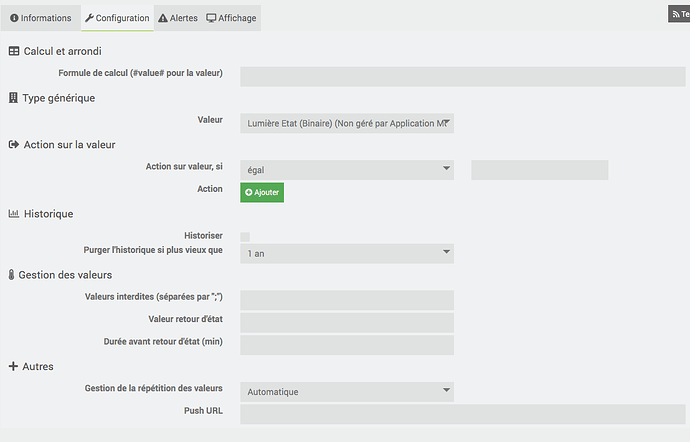Open the 'Automatique' repetition dropdown

point(347,391)
